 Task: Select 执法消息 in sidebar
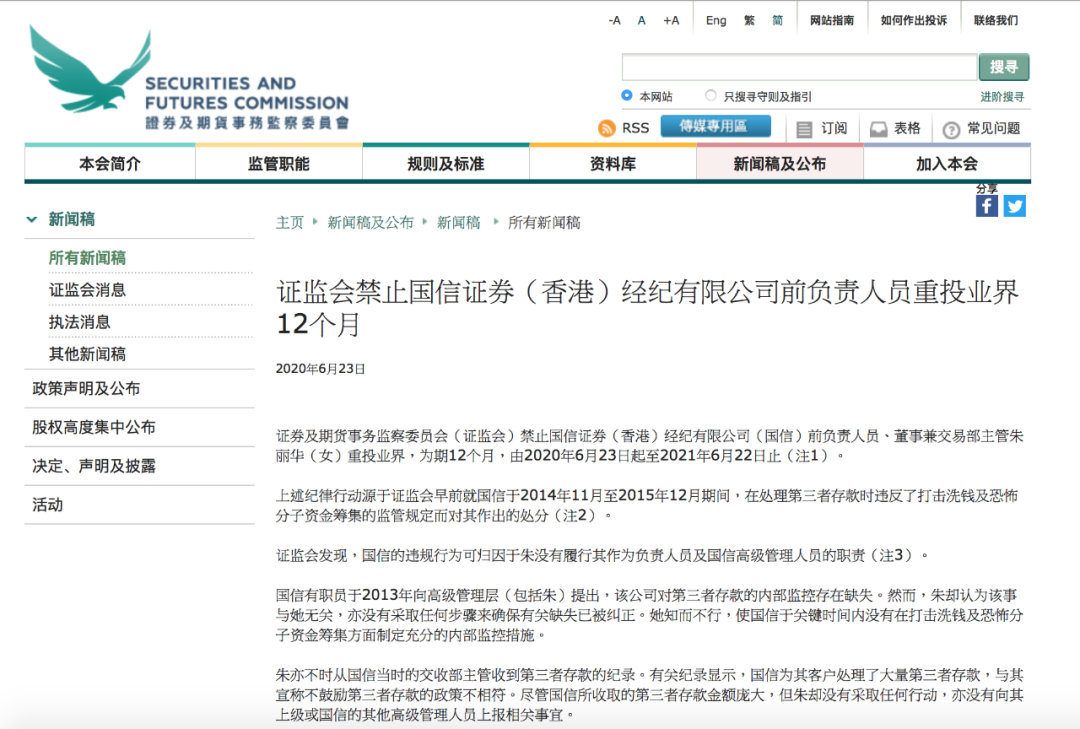[x=79, y=322]
